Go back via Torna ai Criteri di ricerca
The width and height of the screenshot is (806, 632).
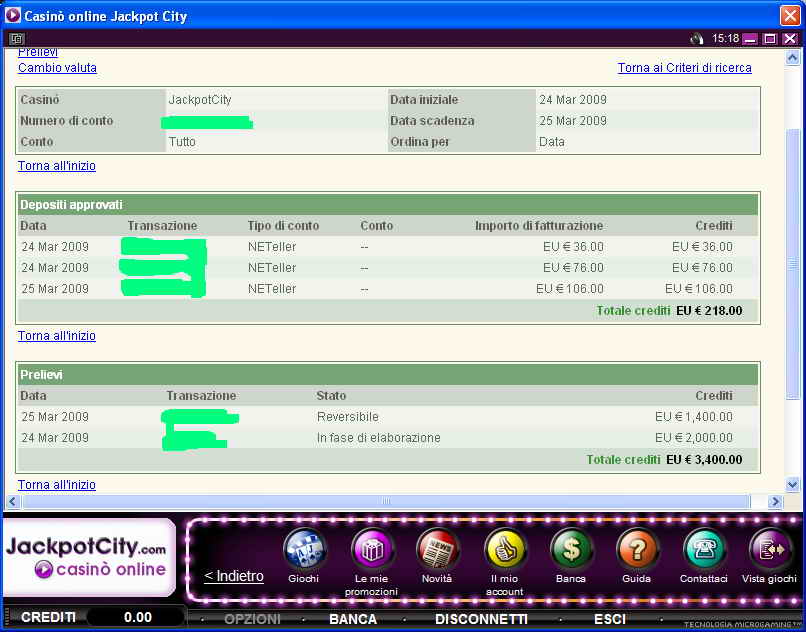[x=684, y=68]
